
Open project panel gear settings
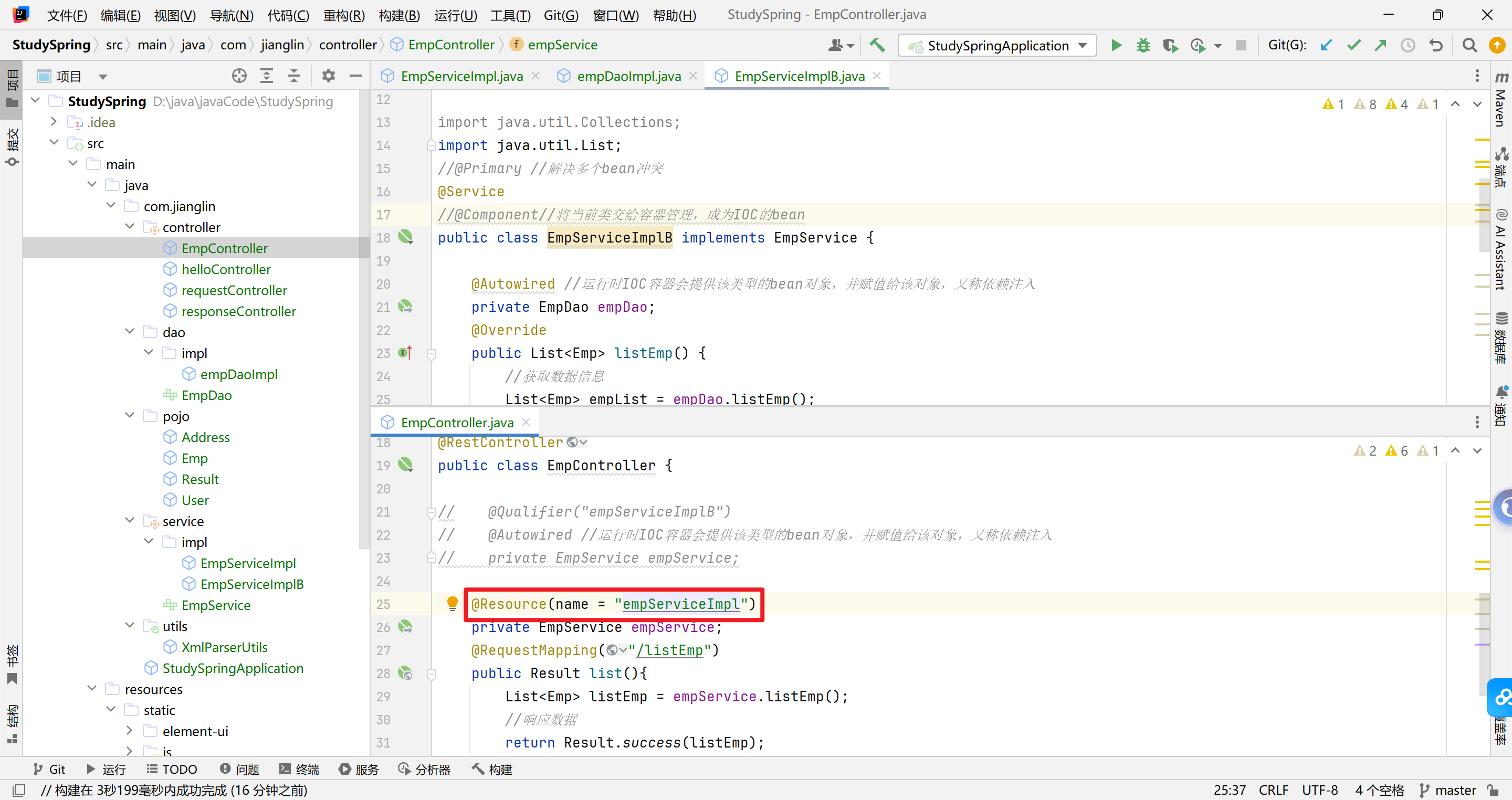coord(328,76)
